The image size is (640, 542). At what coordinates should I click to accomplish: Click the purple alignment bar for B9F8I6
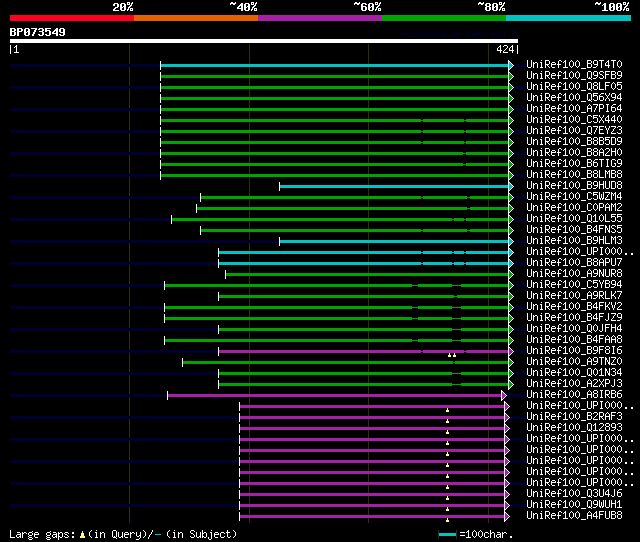(364, 351)
